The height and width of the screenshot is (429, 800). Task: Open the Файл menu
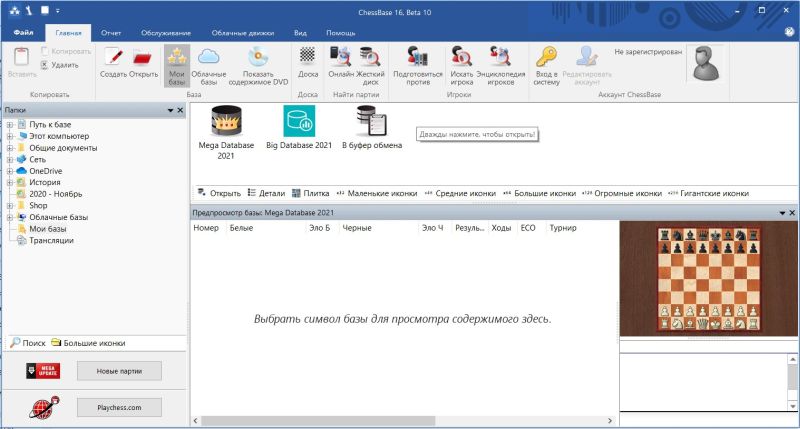[x=23, y=32]
